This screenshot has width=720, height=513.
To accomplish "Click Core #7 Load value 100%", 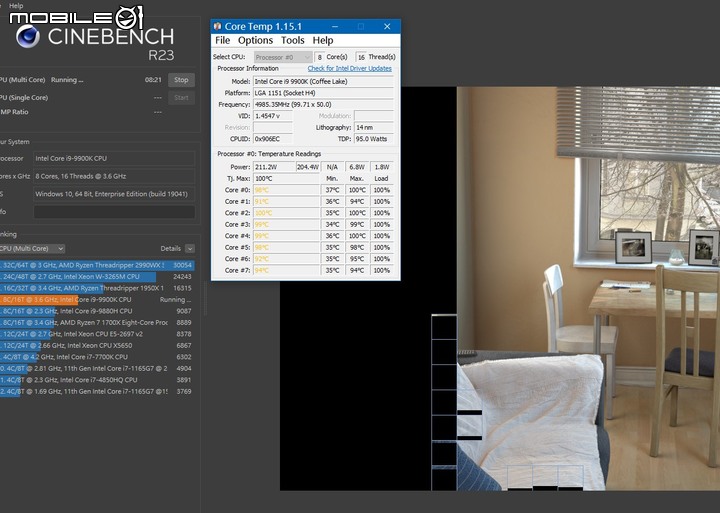I will point(382,270).
